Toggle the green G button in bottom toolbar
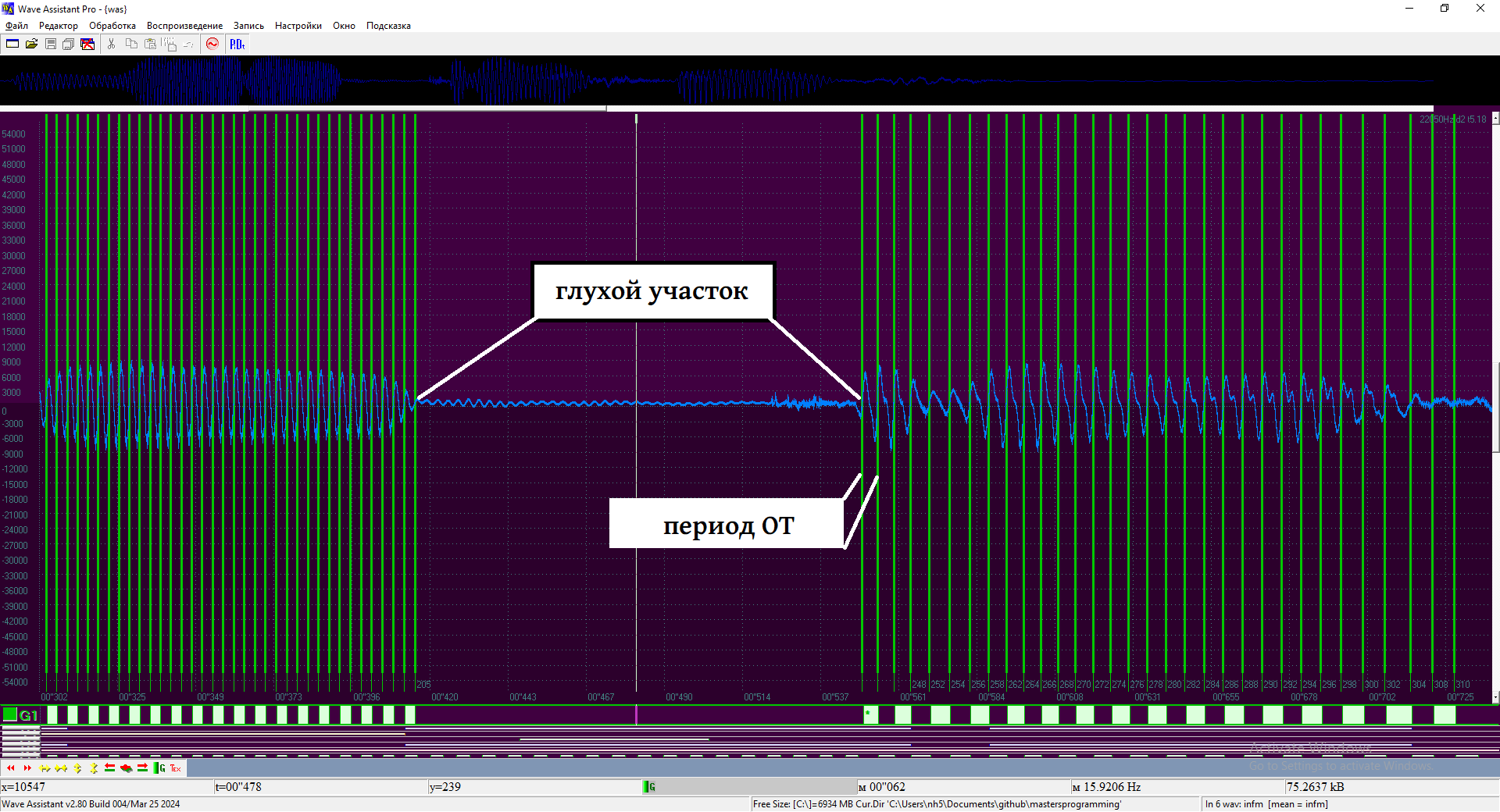The image size is (1500, 812). click(160, 768)
